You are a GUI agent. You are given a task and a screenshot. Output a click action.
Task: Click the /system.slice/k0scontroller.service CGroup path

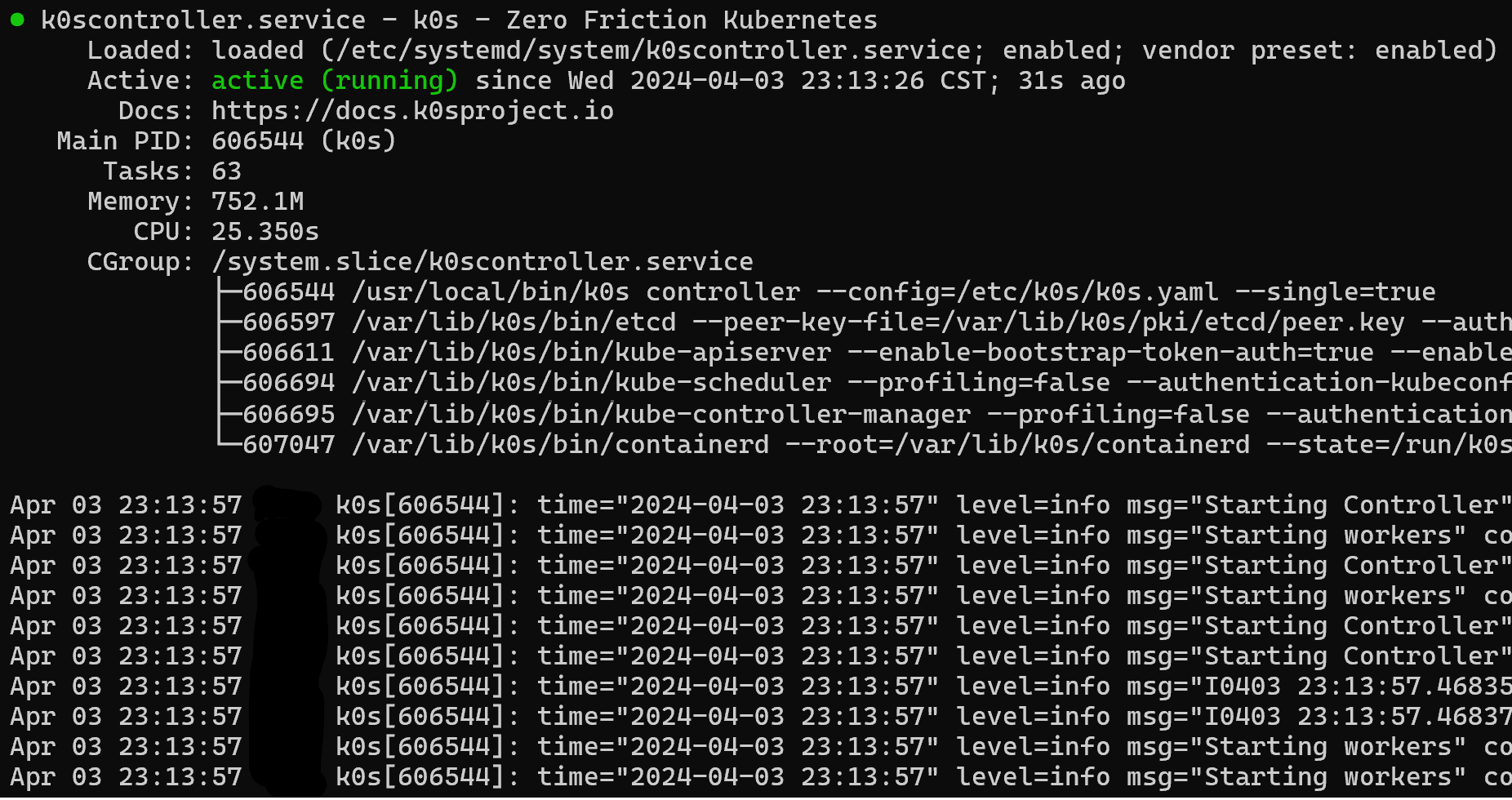482,261
